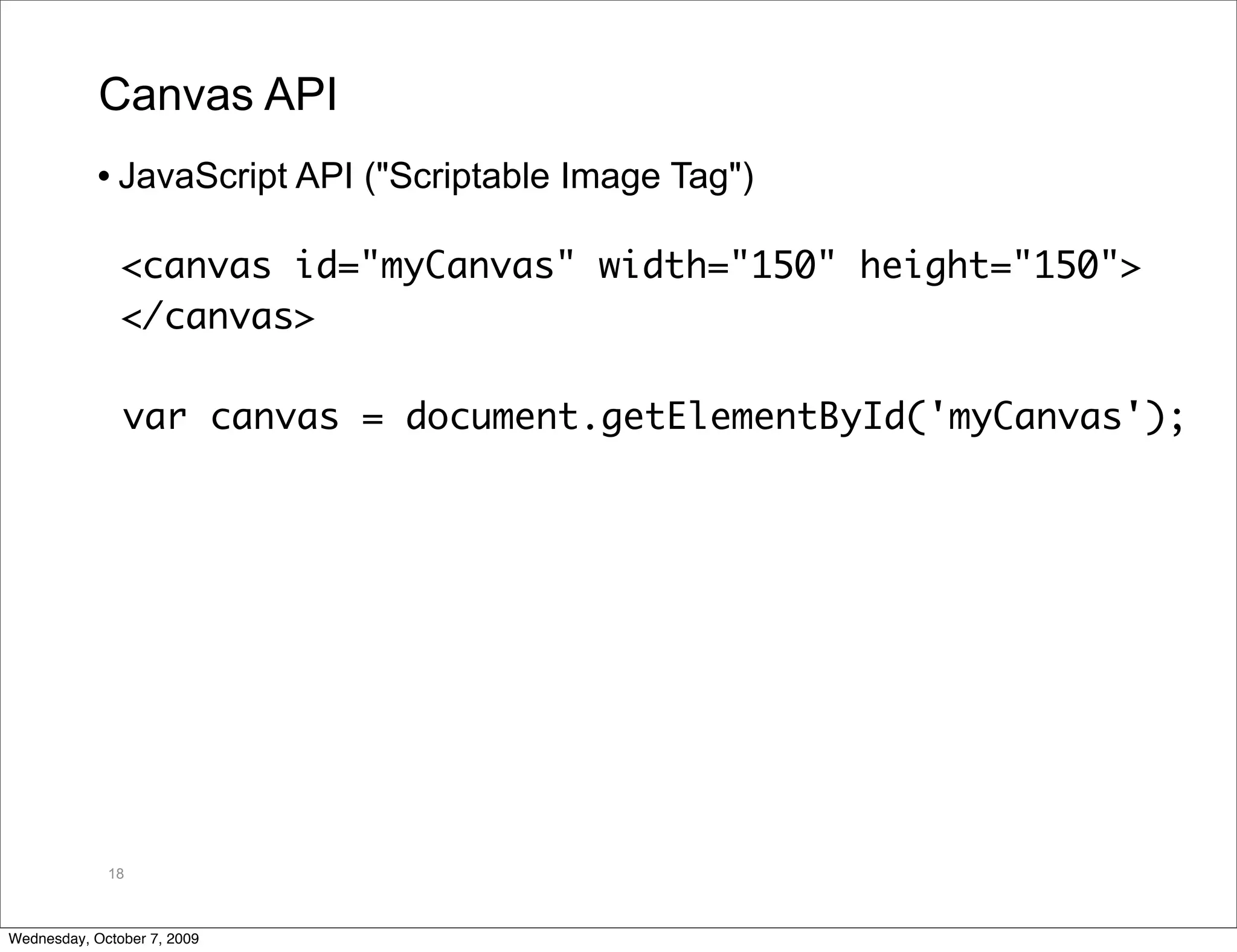Click the getElementById method name

[x=754, y=417]
